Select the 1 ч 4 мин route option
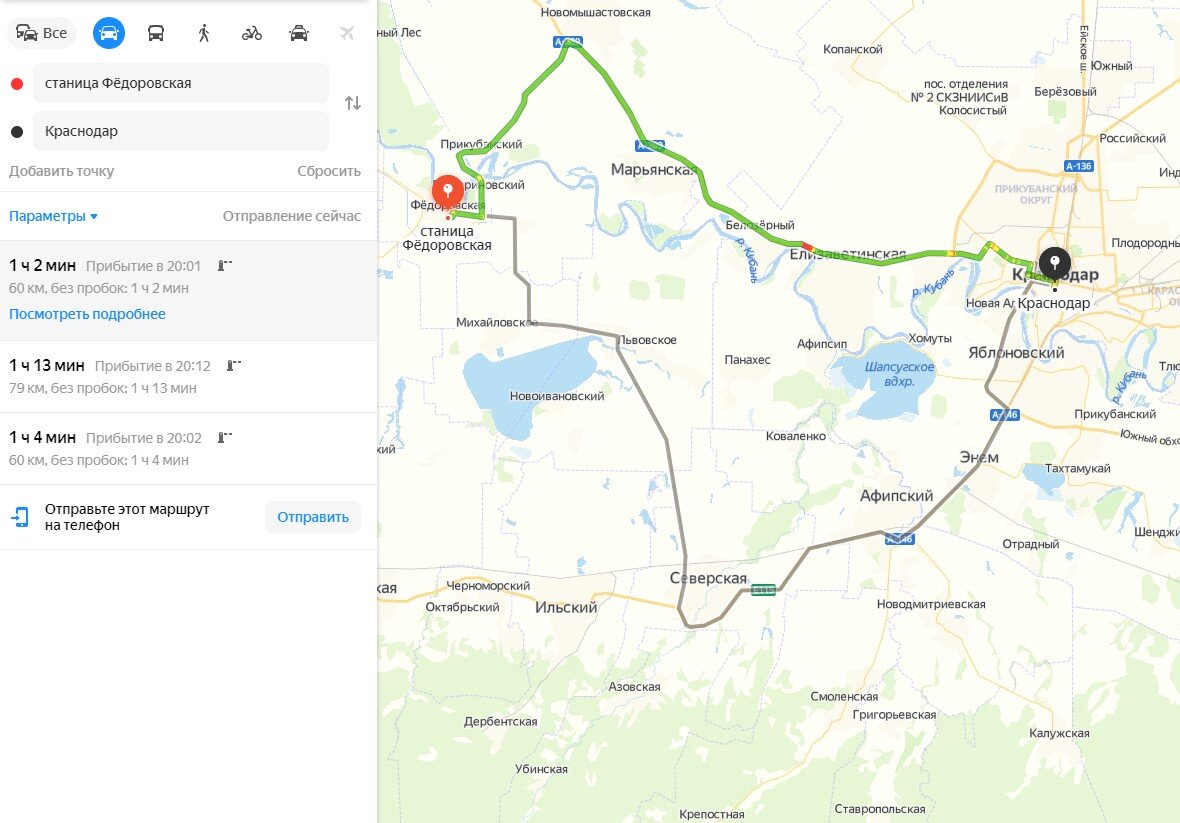1180x823 pixels. click(188, 448)
